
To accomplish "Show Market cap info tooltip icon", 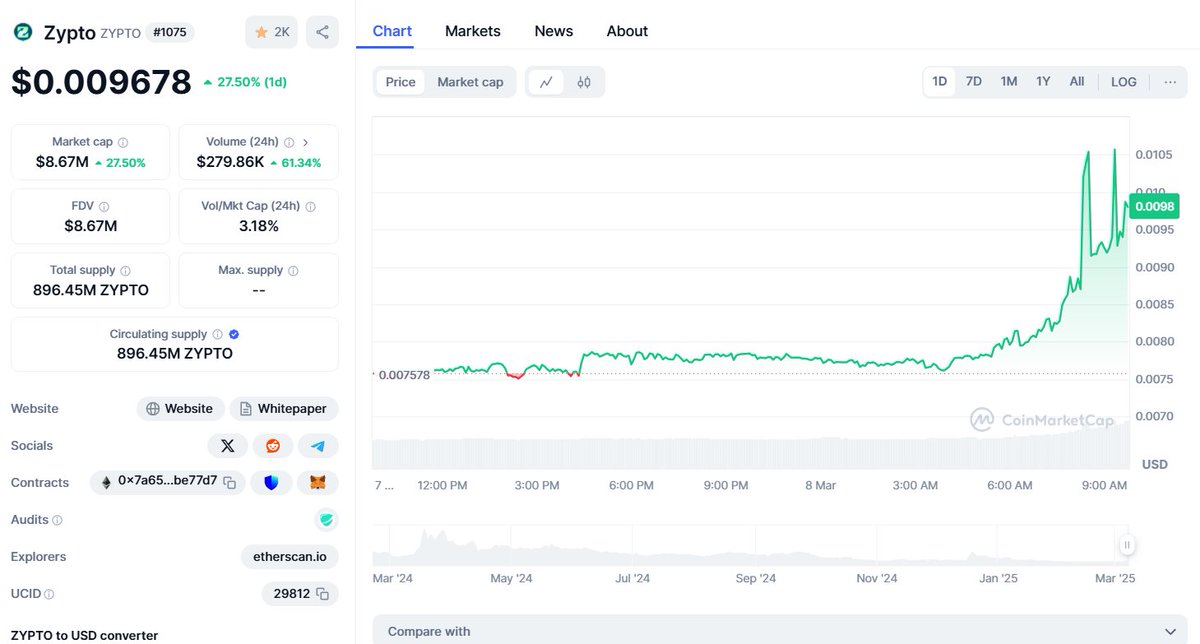I will 123,143.
